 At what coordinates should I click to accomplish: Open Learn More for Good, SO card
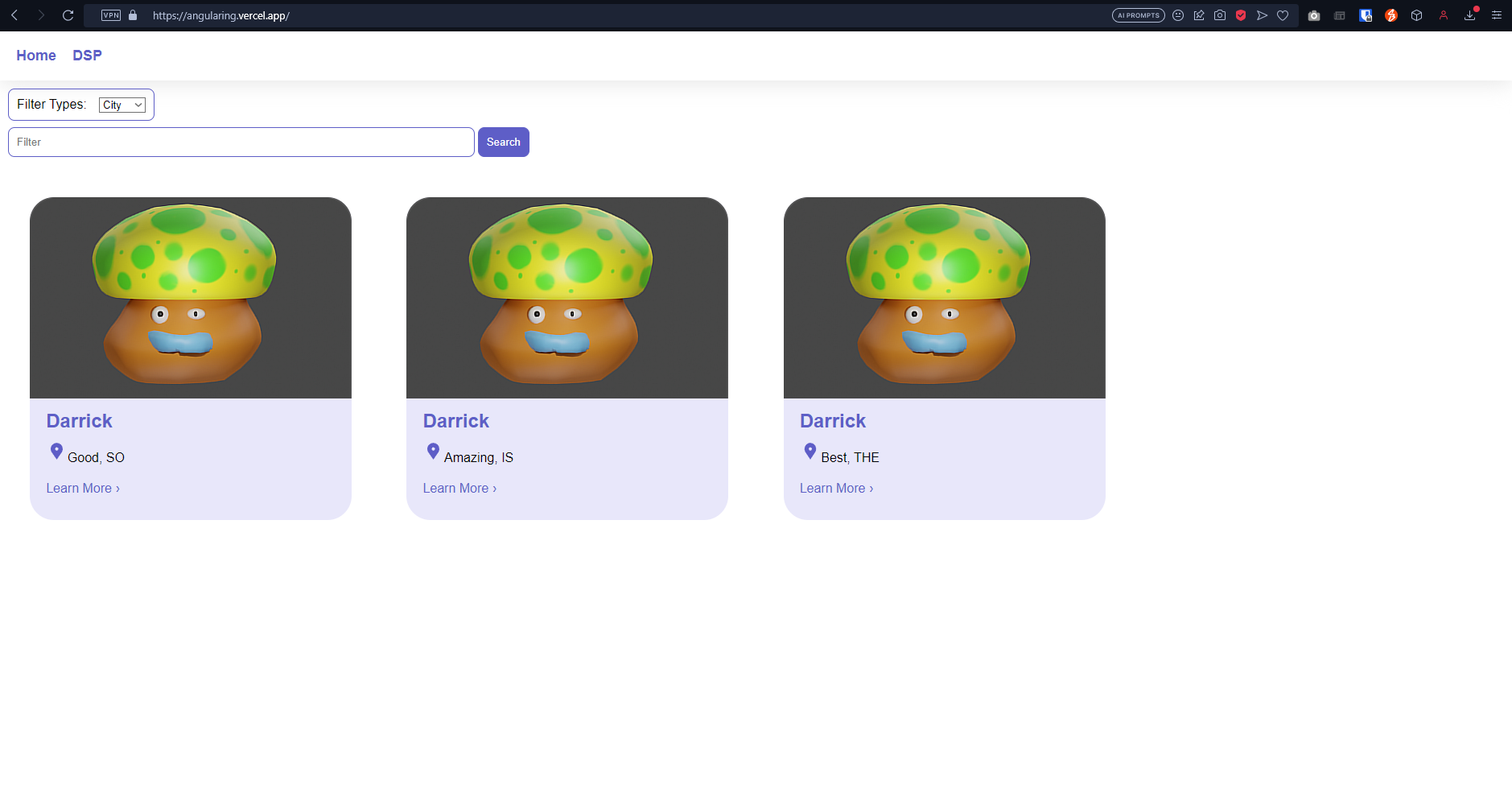pyautogui.click(x=83, y=489)
